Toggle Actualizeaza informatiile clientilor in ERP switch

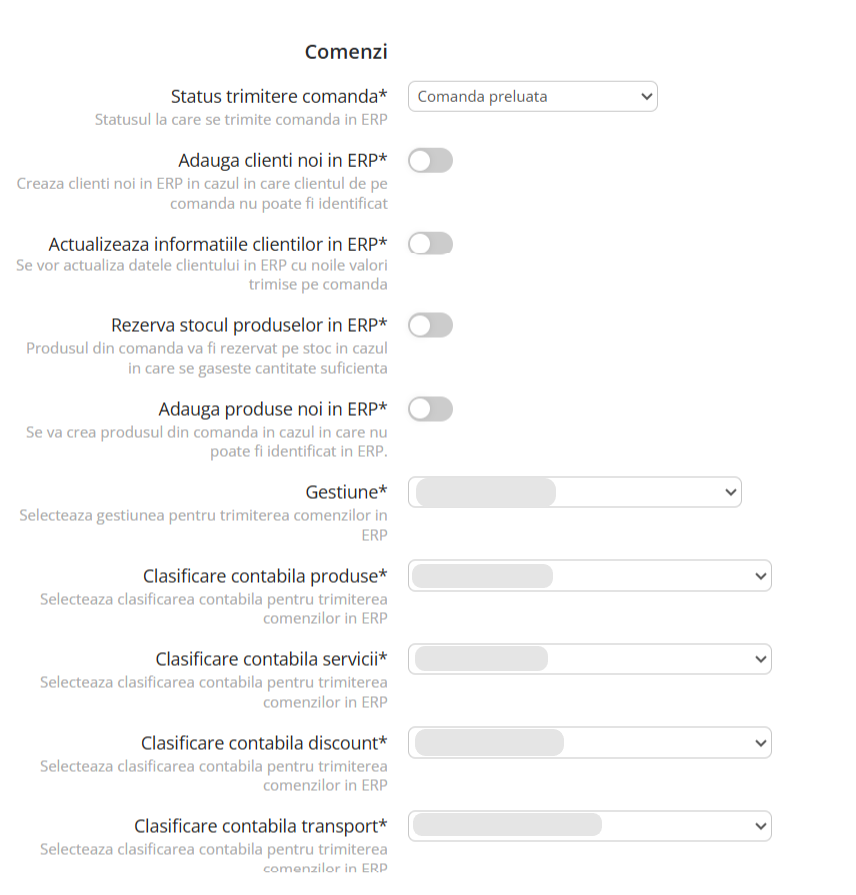click(430, 243)
